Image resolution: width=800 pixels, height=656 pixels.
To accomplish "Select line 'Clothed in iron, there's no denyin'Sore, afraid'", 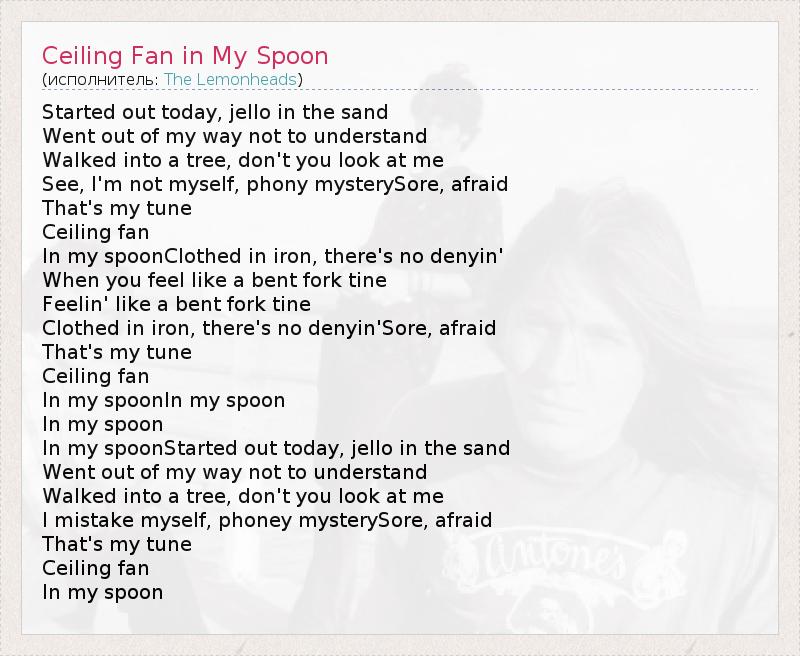I will pos(269,328).
